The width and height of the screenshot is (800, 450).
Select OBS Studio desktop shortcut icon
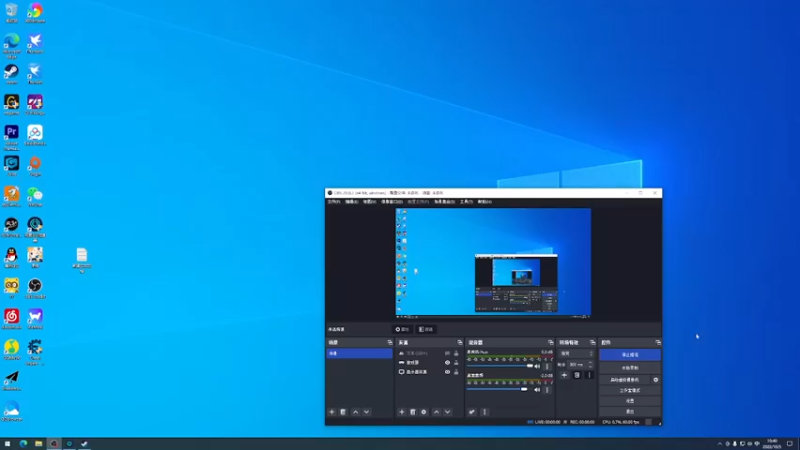(35, 289)
